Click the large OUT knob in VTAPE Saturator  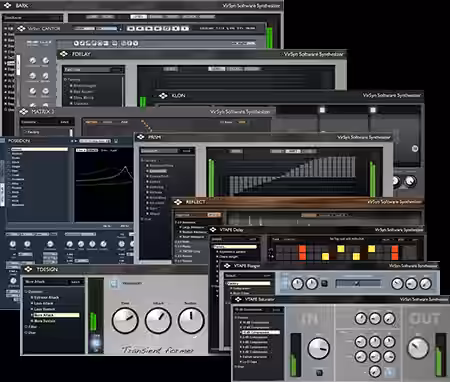pyautogui.click(x=418, y=348)
